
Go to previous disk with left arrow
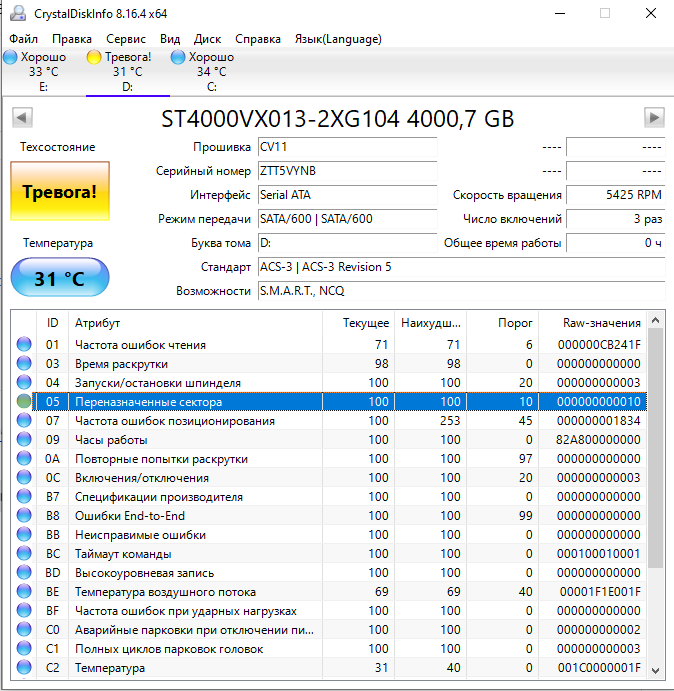[22, 118]
